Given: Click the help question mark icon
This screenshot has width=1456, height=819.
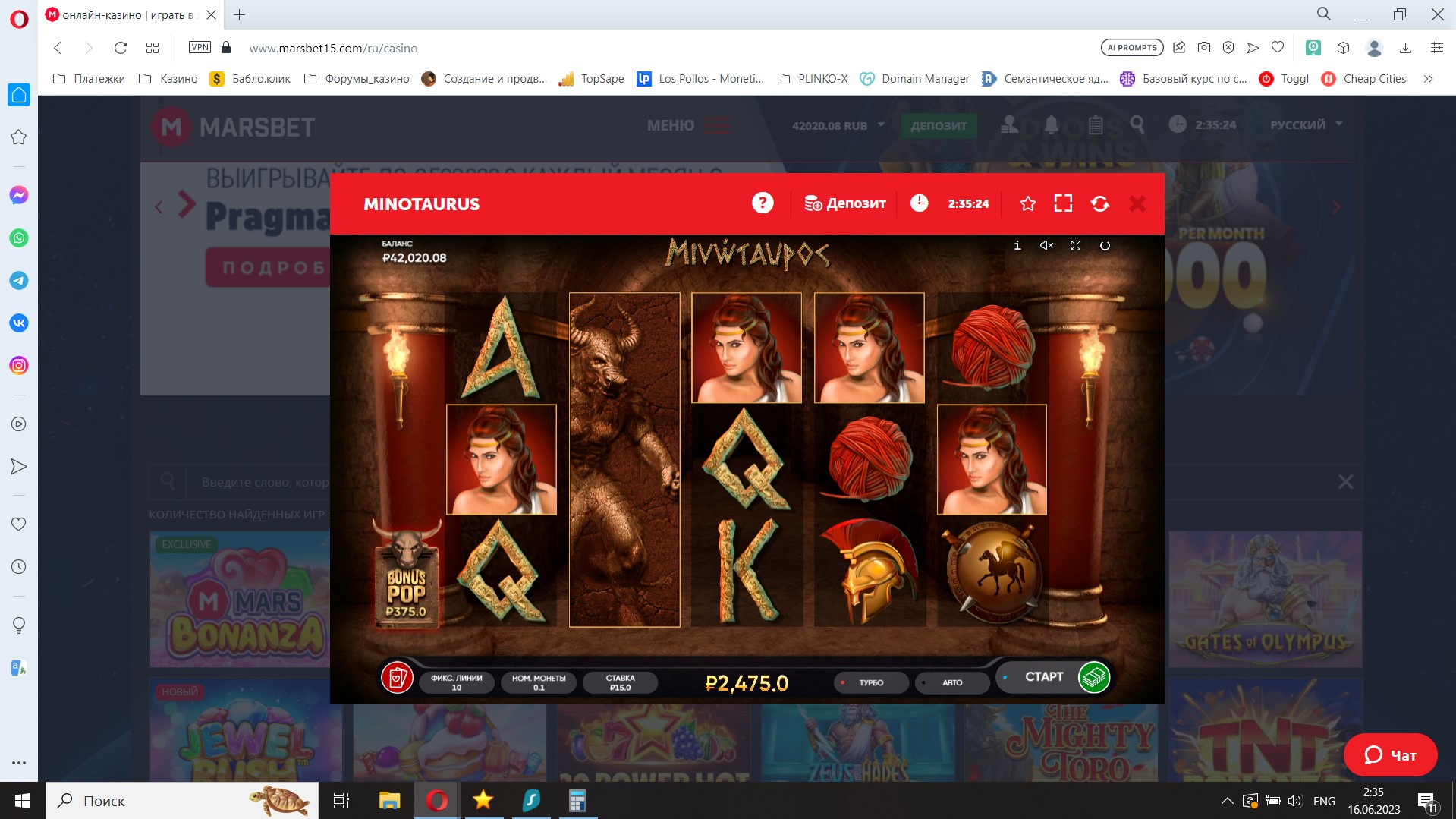Looking at the screenshot, I should tap(763, 203).
